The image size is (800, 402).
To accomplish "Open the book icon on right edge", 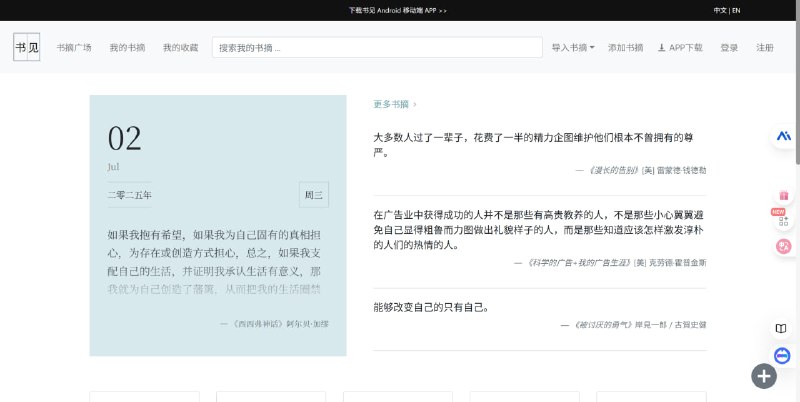I will pos(783,328).
